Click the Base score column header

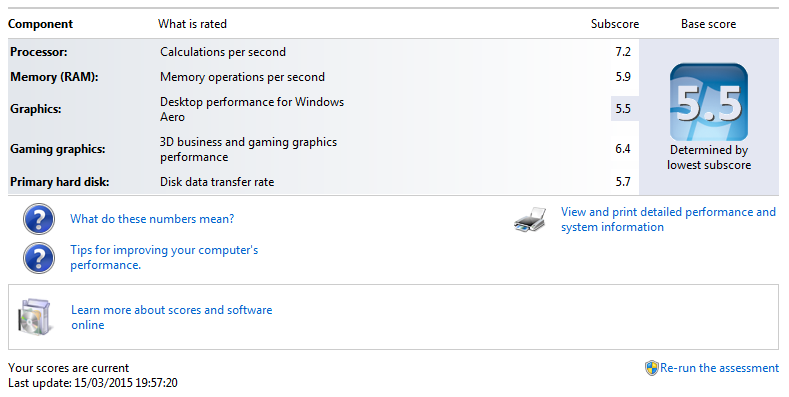[708, 24]
